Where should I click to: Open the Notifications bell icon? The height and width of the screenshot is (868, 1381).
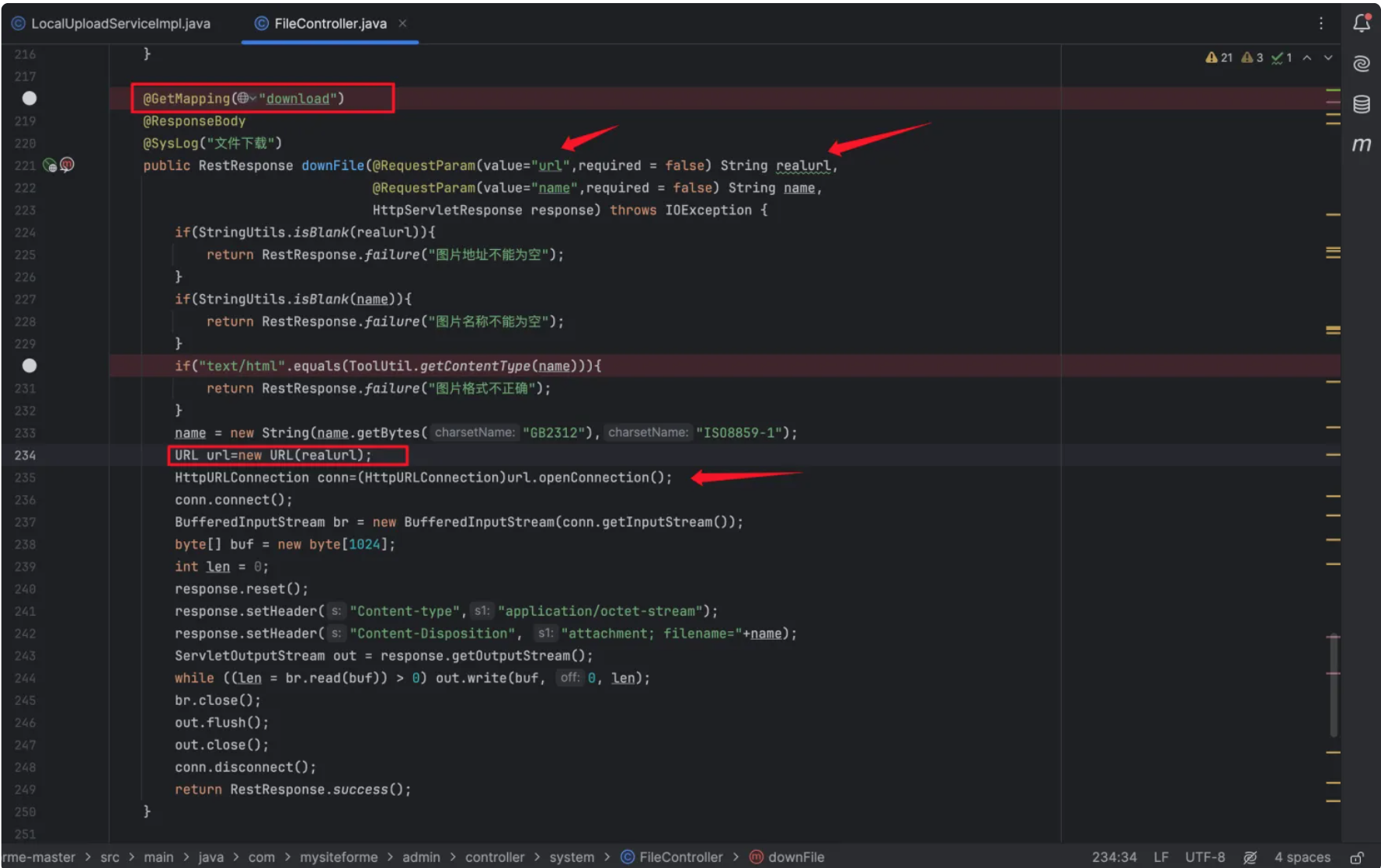pos(1361,23)
